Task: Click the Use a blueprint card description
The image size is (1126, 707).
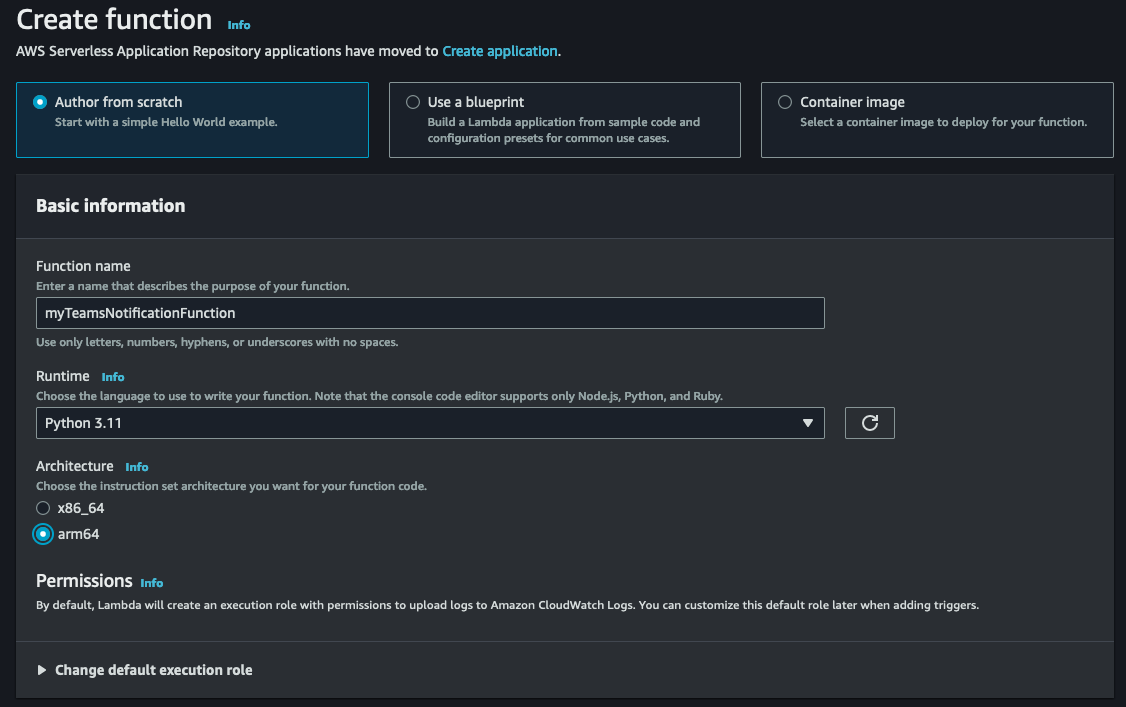Action: click(563, 130)
